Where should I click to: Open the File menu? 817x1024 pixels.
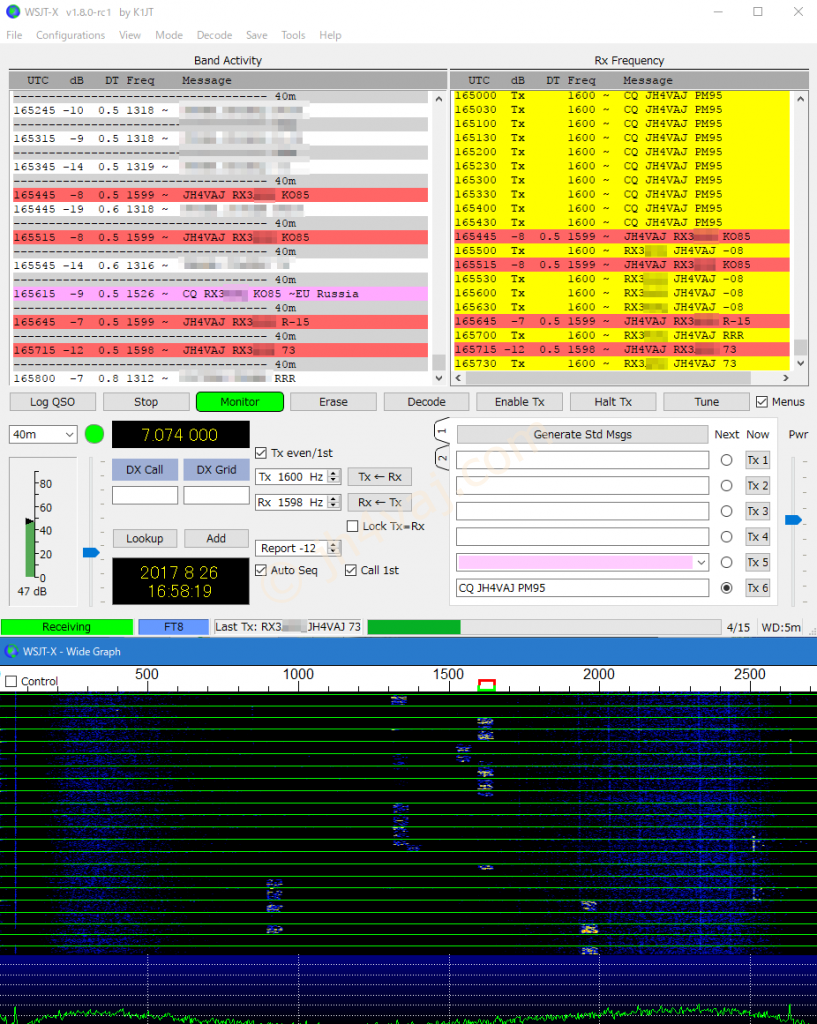tap(14, 35)
